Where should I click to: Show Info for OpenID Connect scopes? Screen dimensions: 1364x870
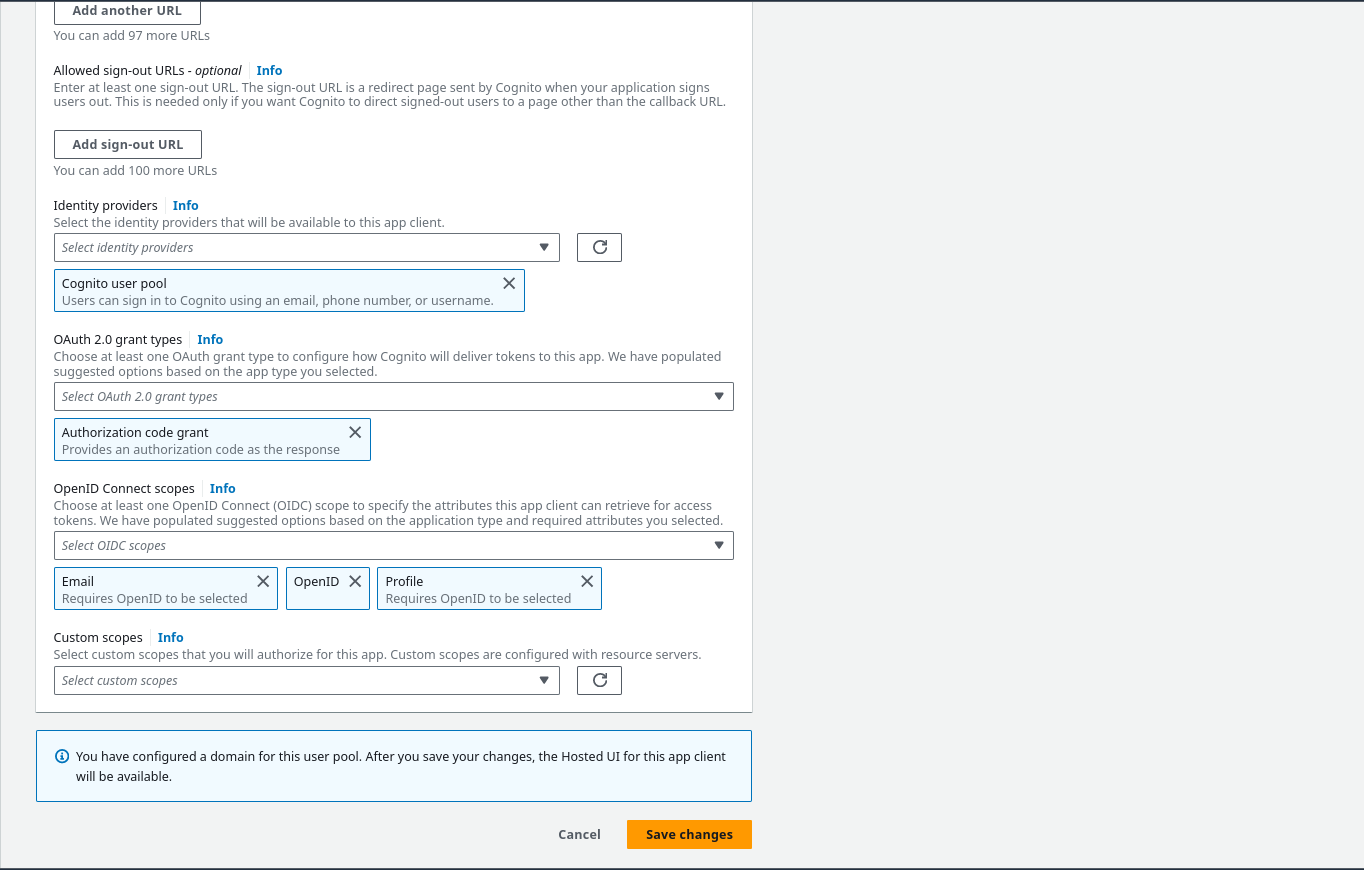pyautogui.click(x=222, y=488)
